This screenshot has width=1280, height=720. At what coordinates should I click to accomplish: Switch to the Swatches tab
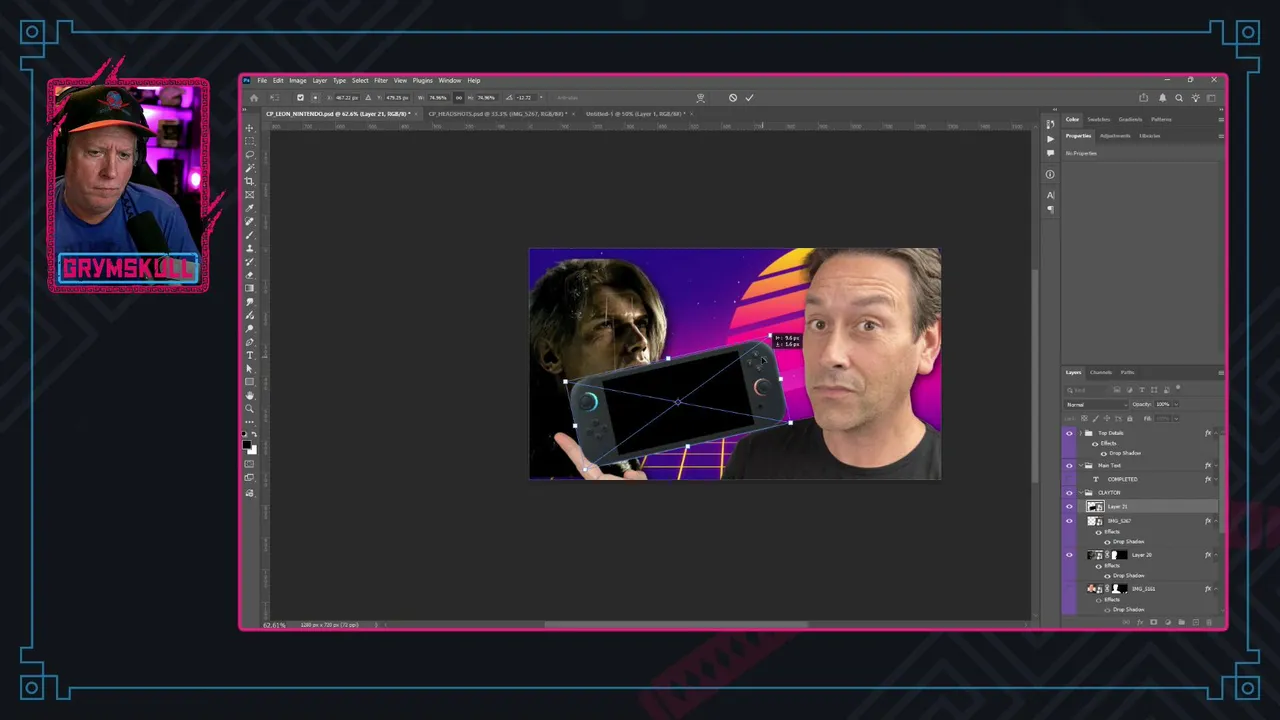tap(1099, 119)
